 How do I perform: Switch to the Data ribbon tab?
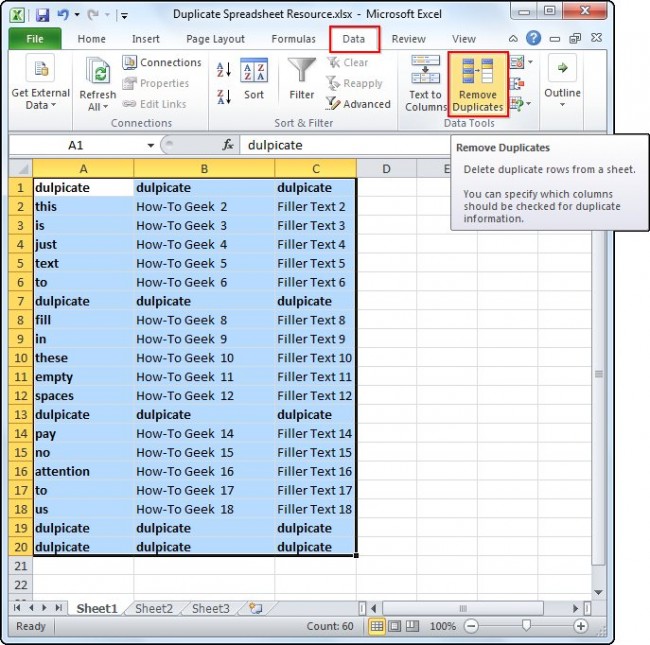click(354, 39)
